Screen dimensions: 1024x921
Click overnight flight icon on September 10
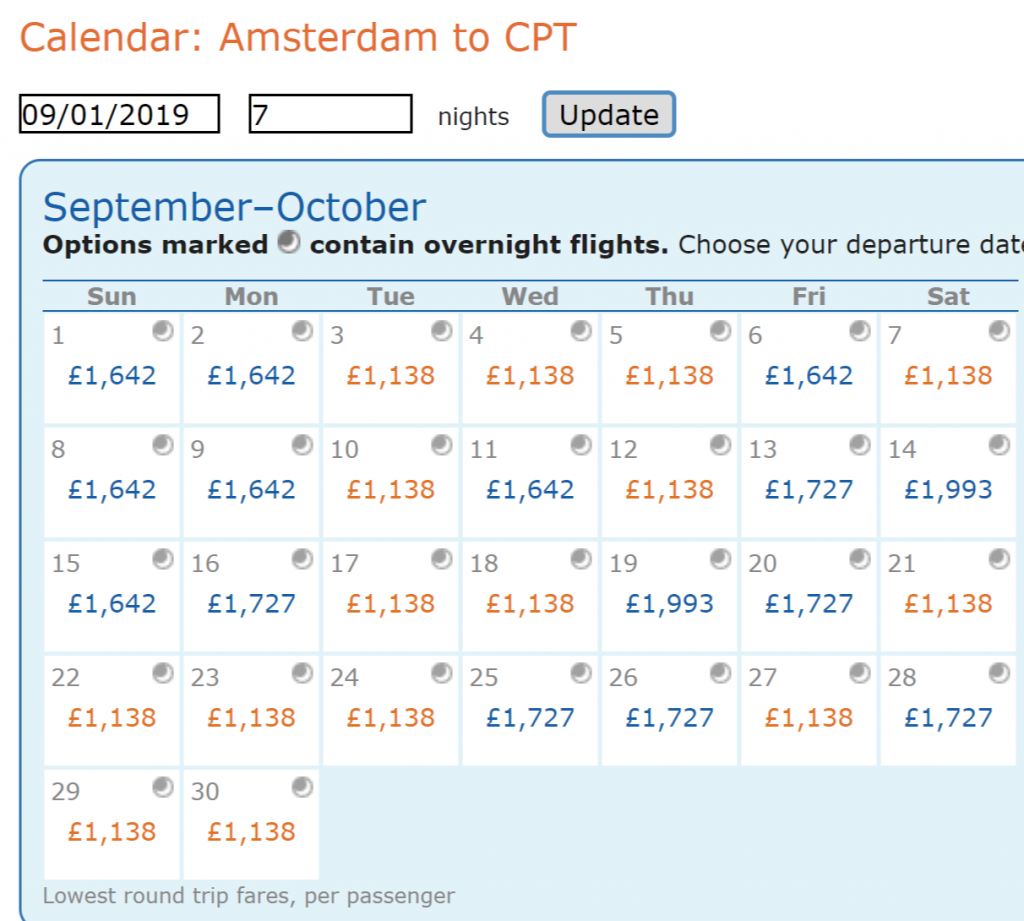[441, 445]
